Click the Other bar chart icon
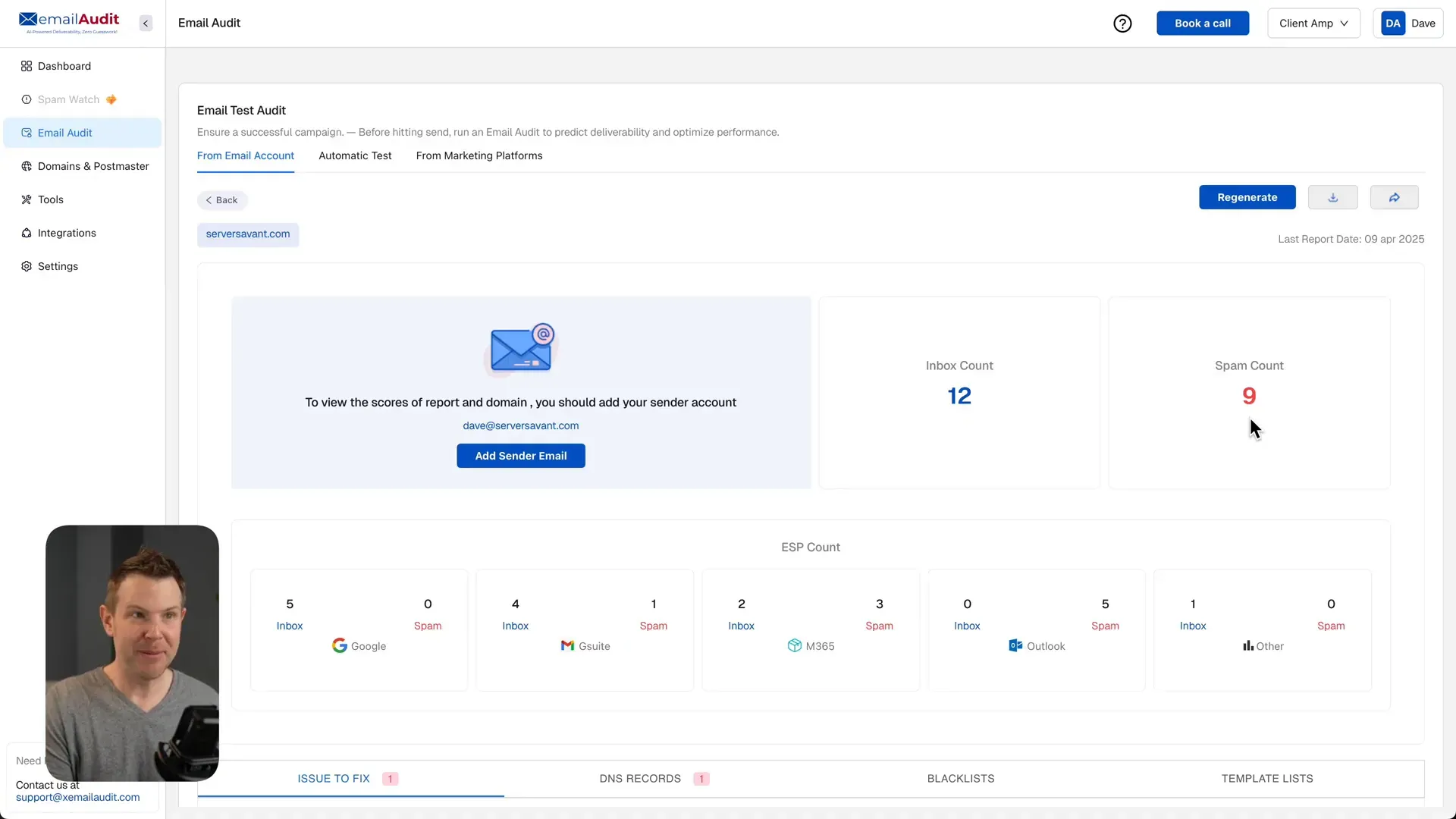This screenshot has height=819, width=1456. (1247, 645)
